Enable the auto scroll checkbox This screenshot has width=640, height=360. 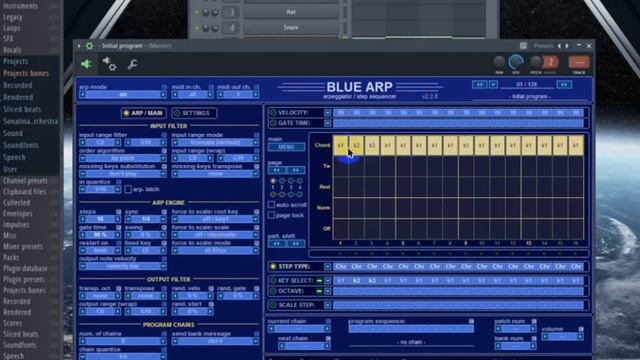click(271, 204)
